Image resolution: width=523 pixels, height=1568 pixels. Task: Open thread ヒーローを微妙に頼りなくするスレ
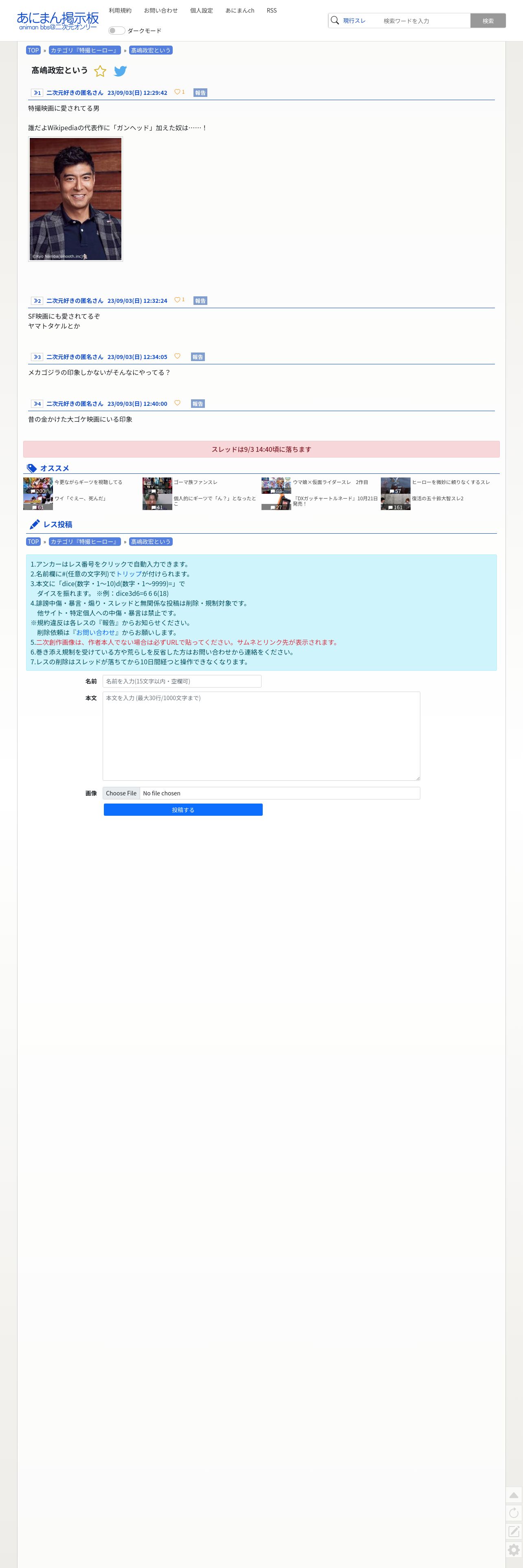pyautogui.click(x=451, y=482)
